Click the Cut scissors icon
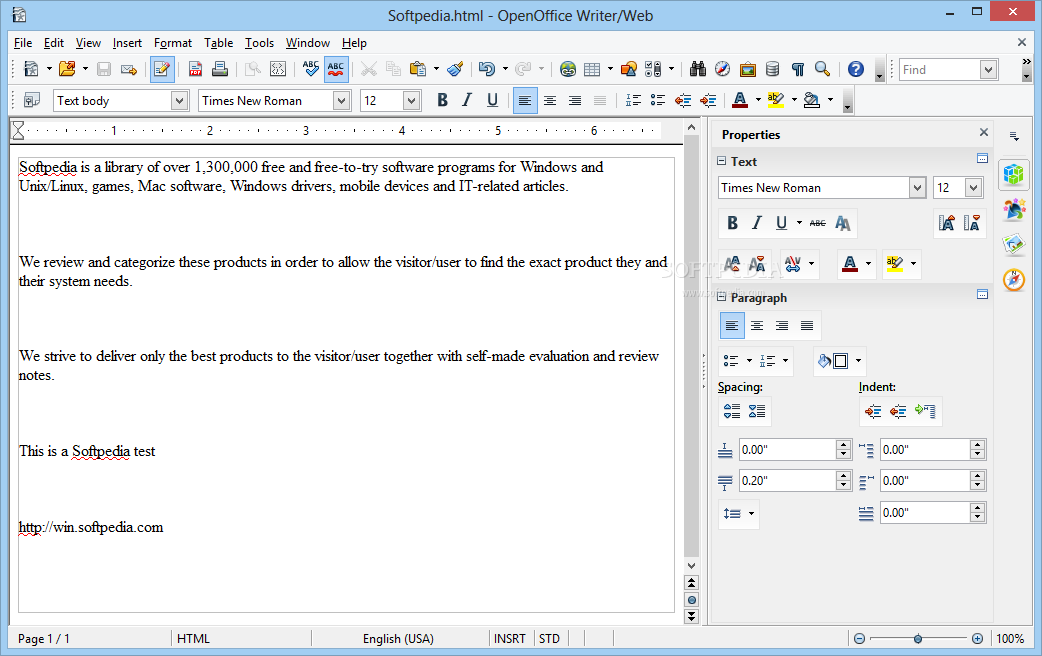The width and height of the screenshot is (1042, 656). pyautogui.click(x=369, y=69)
